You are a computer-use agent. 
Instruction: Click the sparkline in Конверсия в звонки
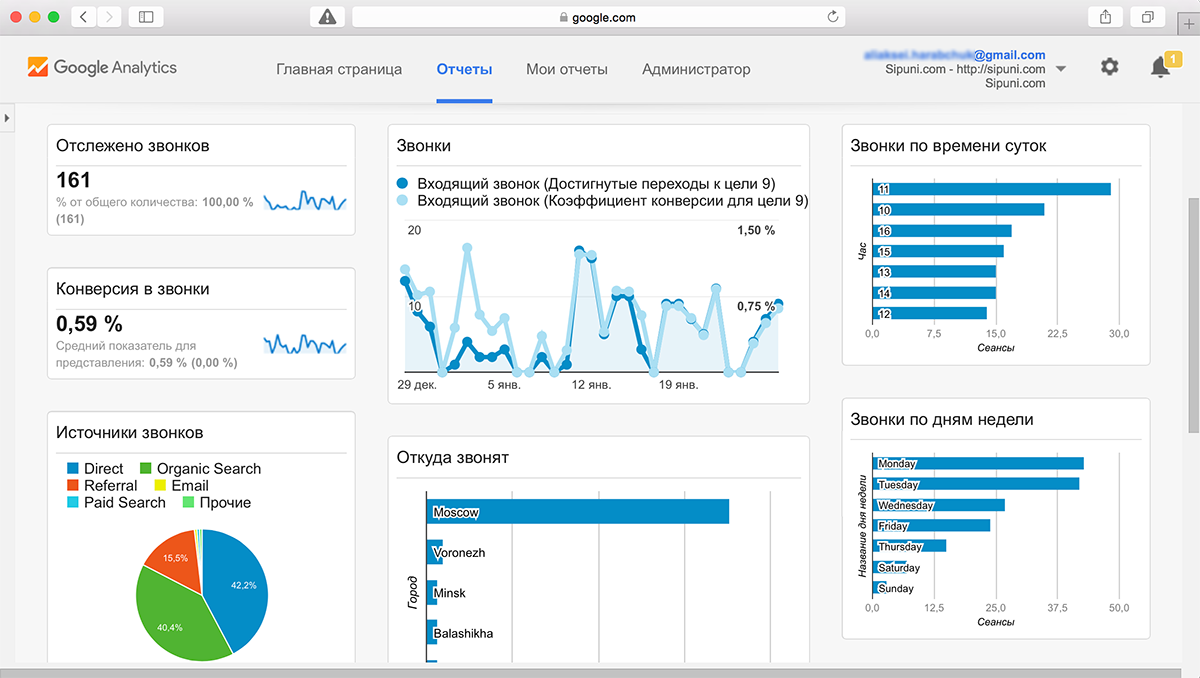(305, 344)
